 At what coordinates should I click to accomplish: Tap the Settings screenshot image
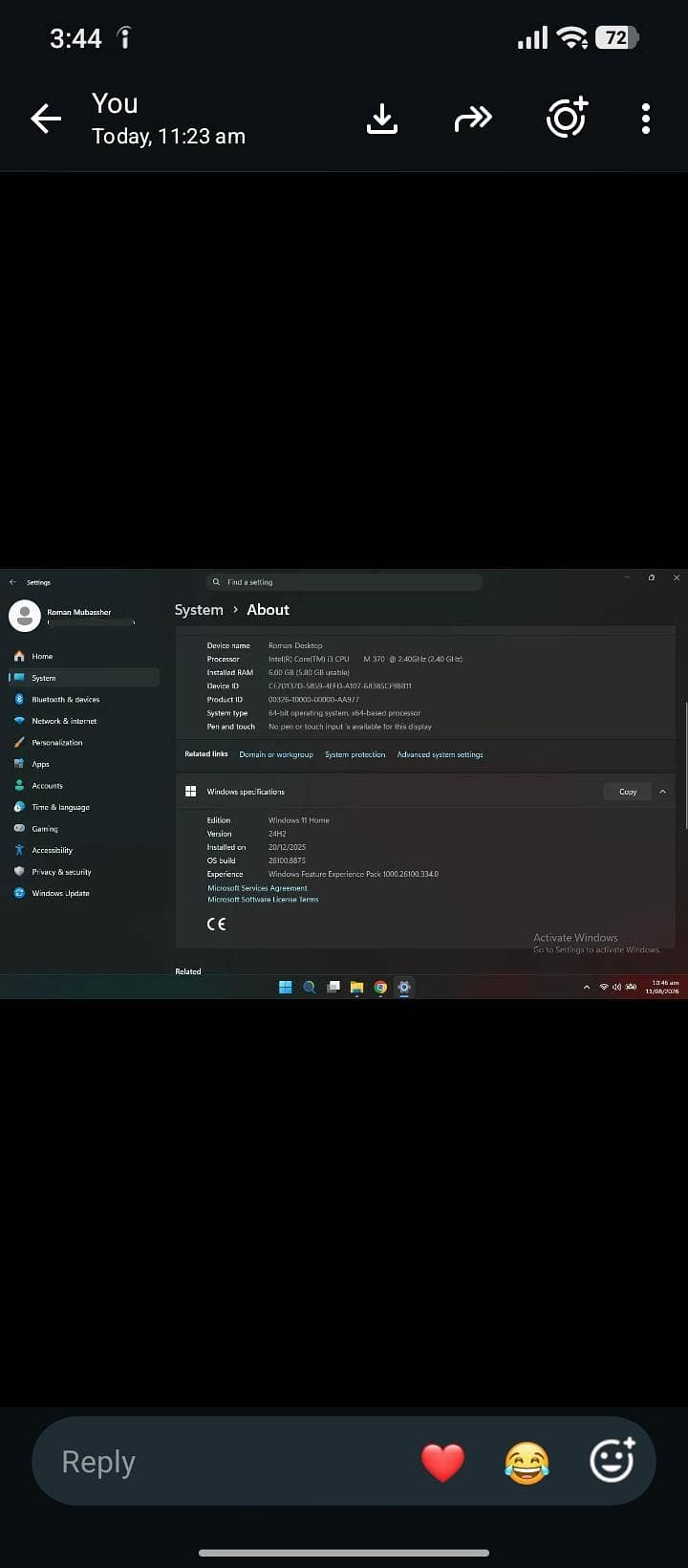tap(344, 784)
